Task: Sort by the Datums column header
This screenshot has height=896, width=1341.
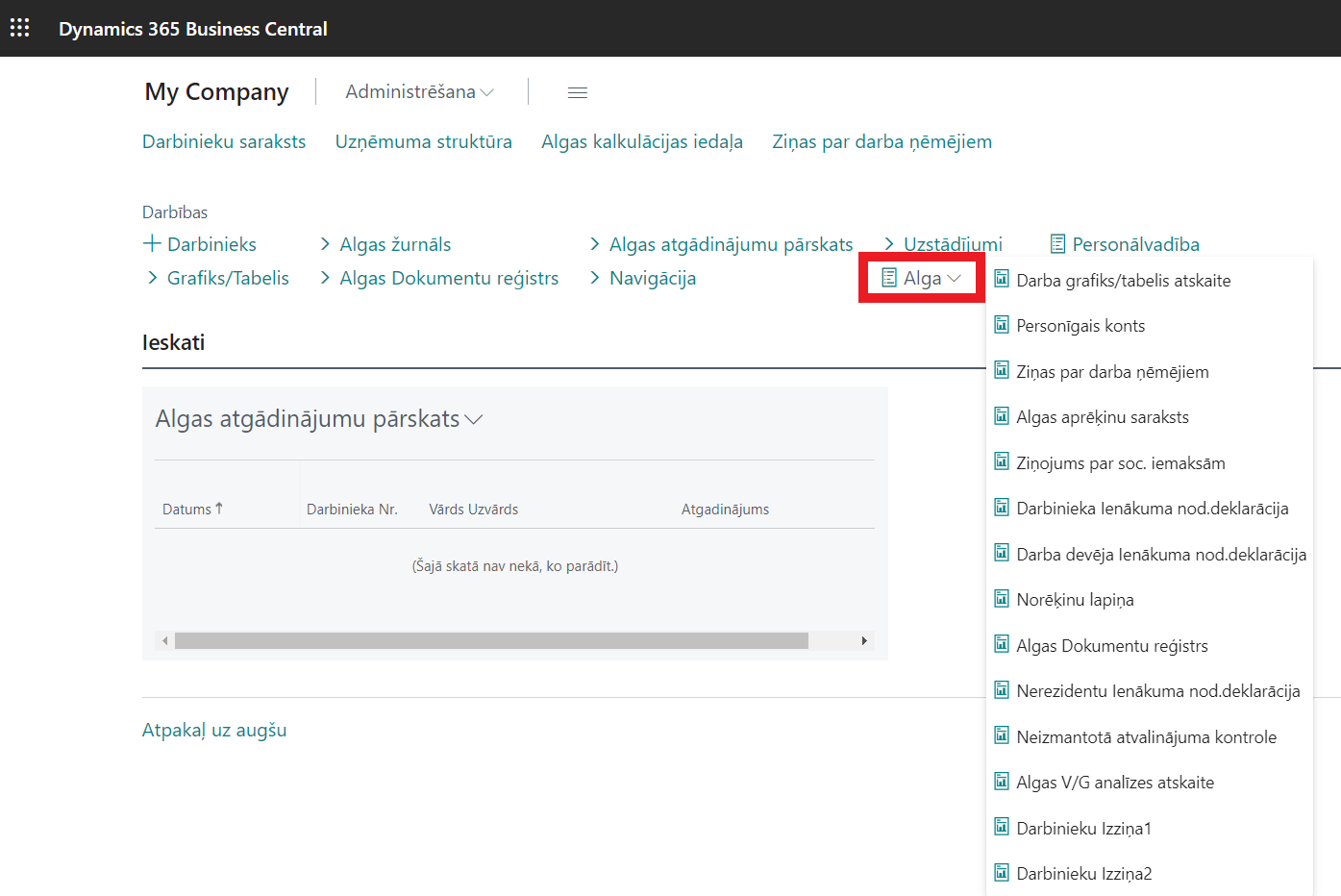Action: tap(186, 510)
